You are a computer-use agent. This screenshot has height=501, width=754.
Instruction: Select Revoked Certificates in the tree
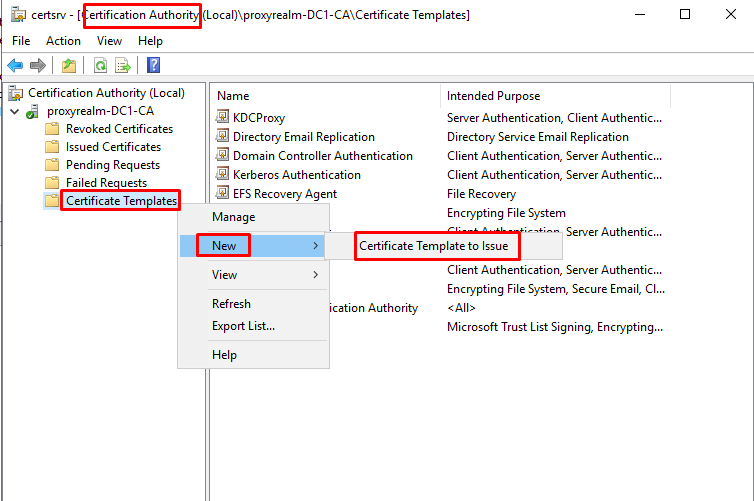[x=119, y=129]
